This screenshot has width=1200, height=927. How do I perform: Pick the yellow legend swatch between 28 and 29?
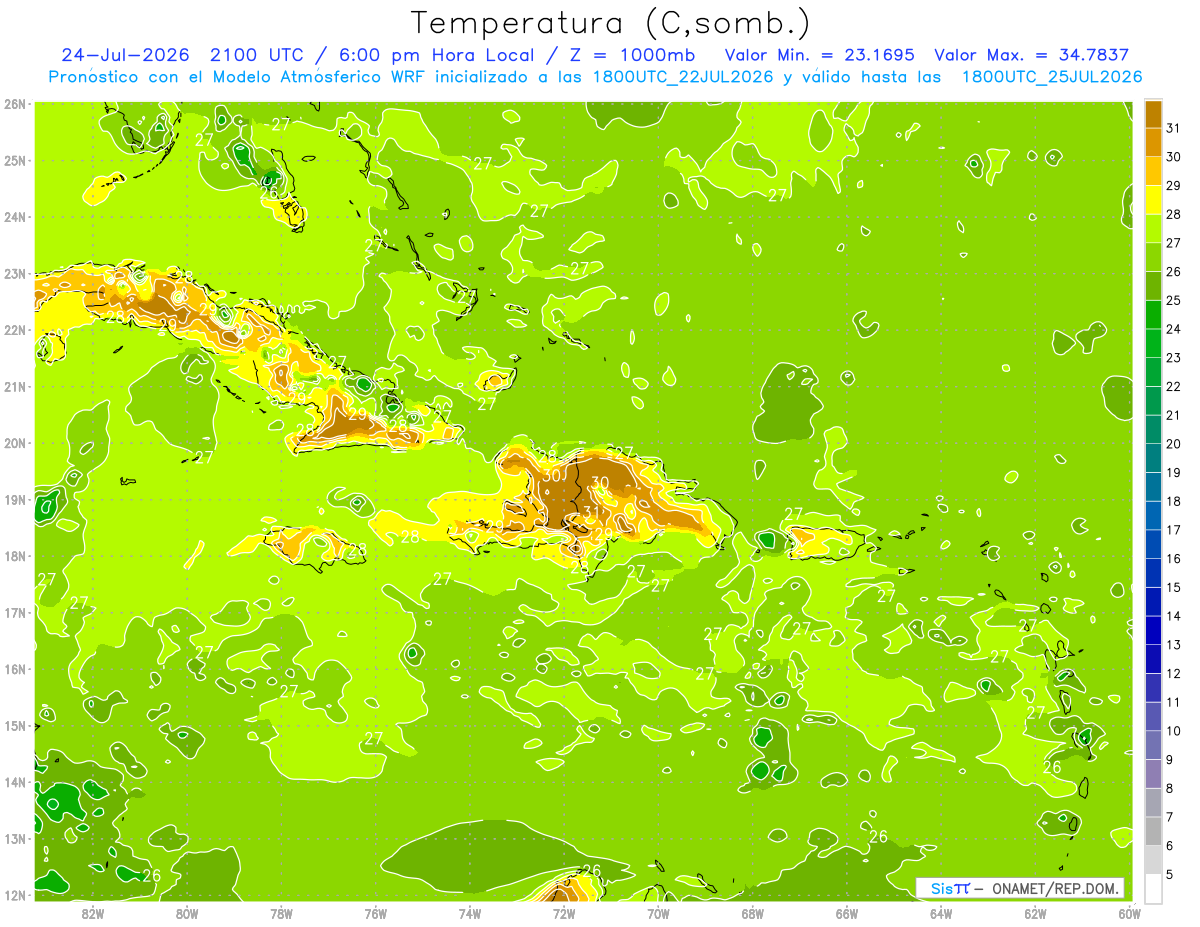[x=1153, y=200]
